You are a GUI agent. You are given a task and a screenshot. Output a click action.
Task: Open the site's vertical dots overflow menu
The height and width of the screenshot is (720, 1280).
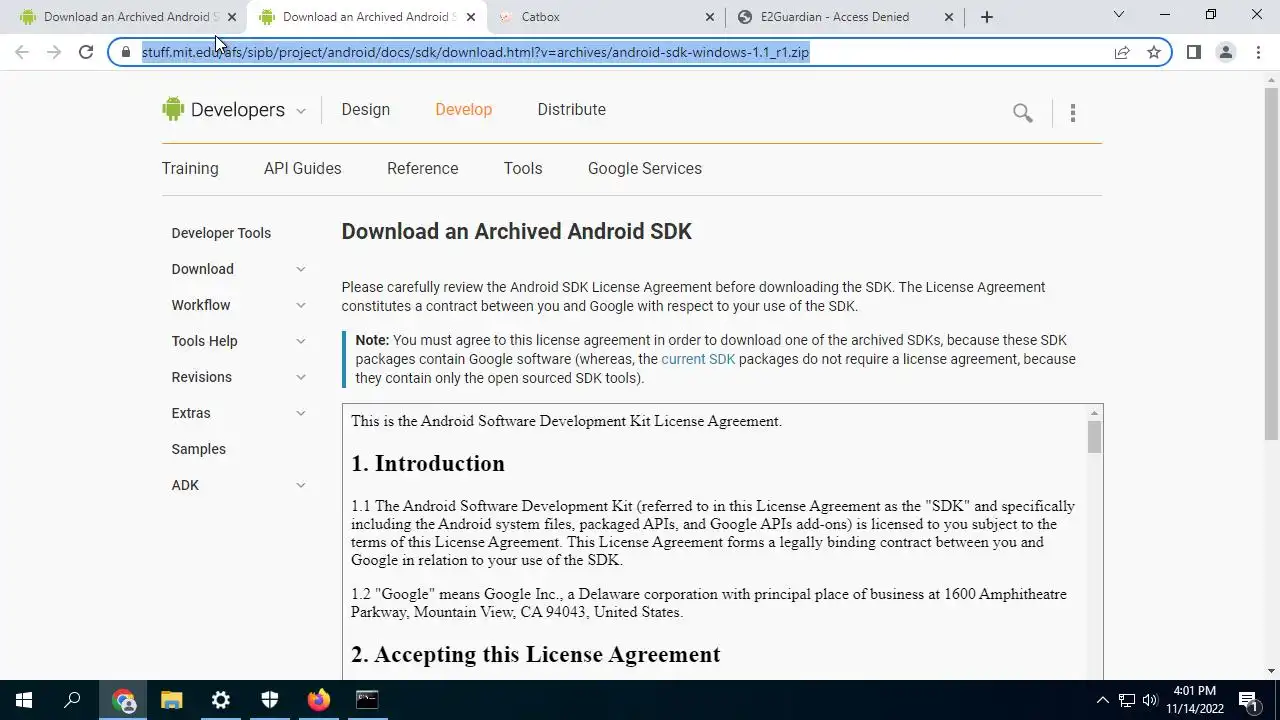tap(1073, 113)
